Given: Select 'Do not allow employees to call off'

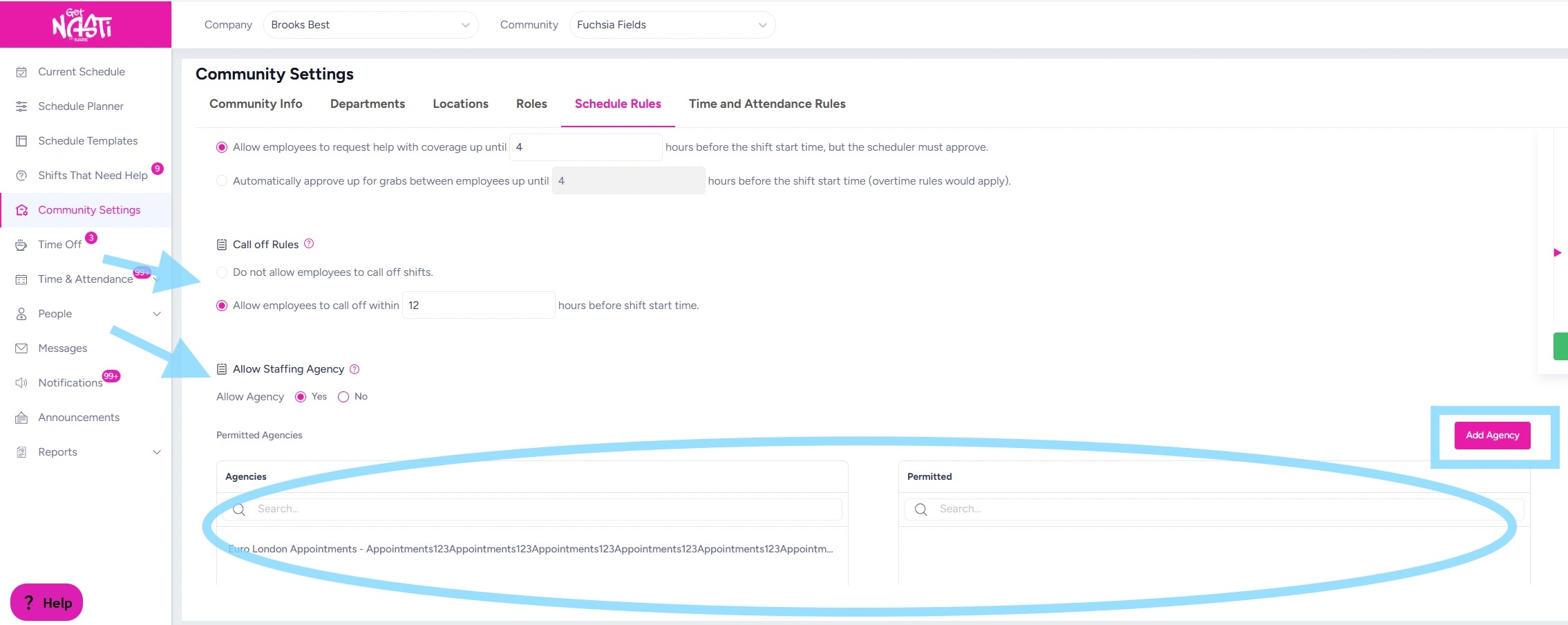Looking at the screenshot, I should point(222,272).
